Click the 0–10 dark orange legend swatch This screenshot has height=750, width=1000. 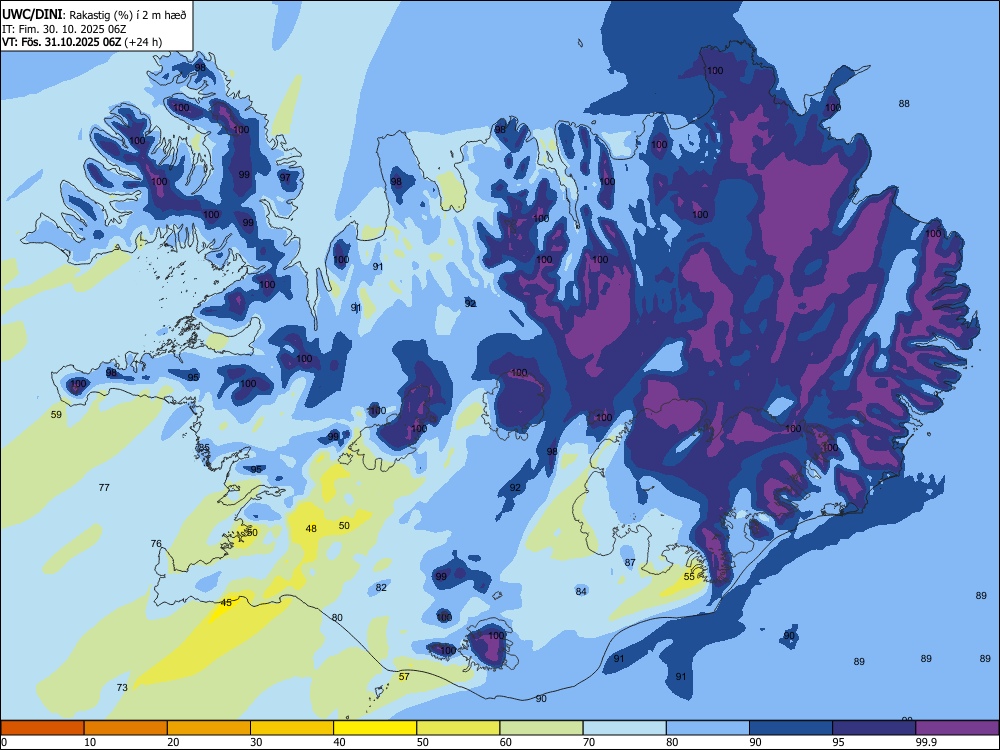tap(42, 728)
